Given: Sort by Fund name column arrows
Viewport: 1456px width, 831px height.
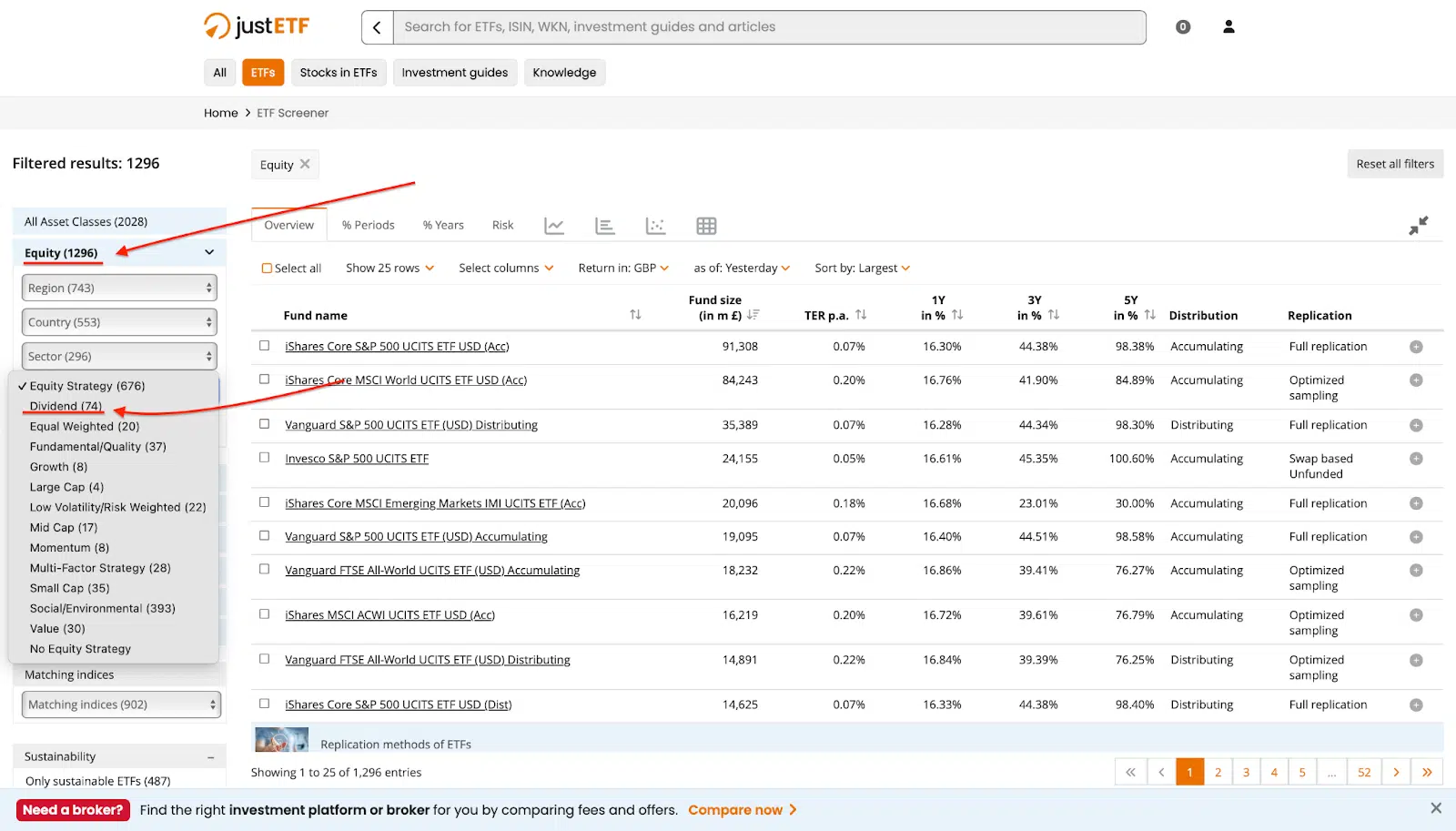Looking at the screenshot, I should (x=635, y=315).
